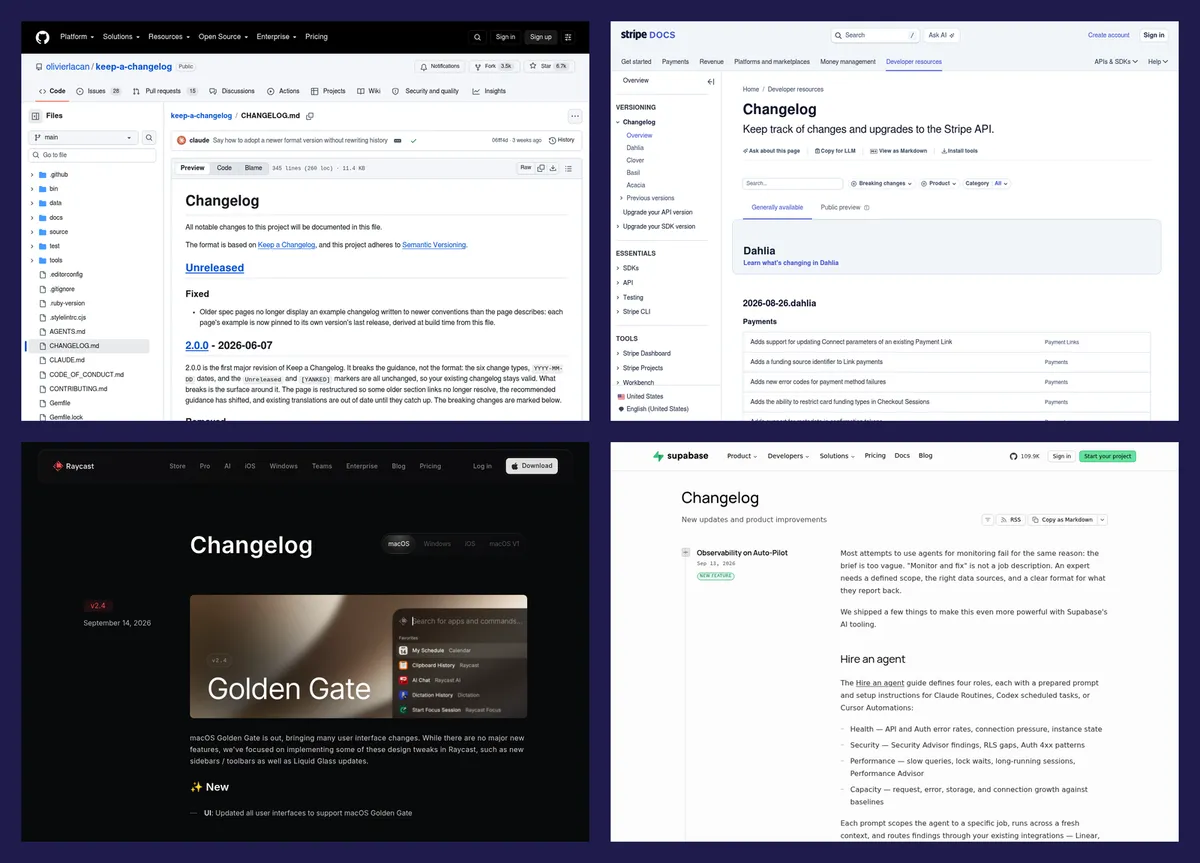This screenshot has width=1200, height=863.
Task: Select the Code view tab next to Preview
Action: pyautogui.click(x=224, y=168)
